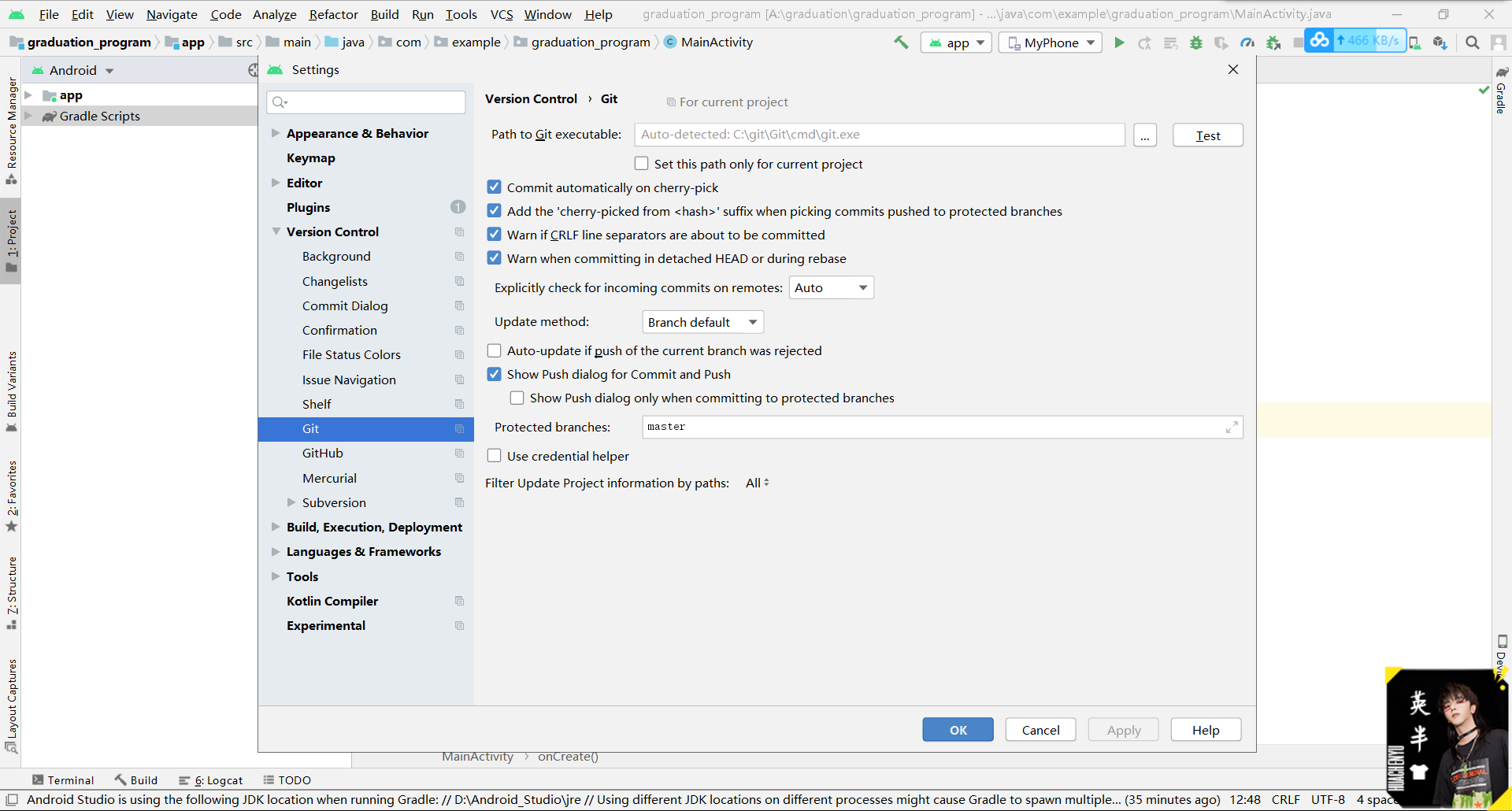
Task: Toggle 'Warn if CRLF line separators' checkbox
Action: [x=494, y=235]
